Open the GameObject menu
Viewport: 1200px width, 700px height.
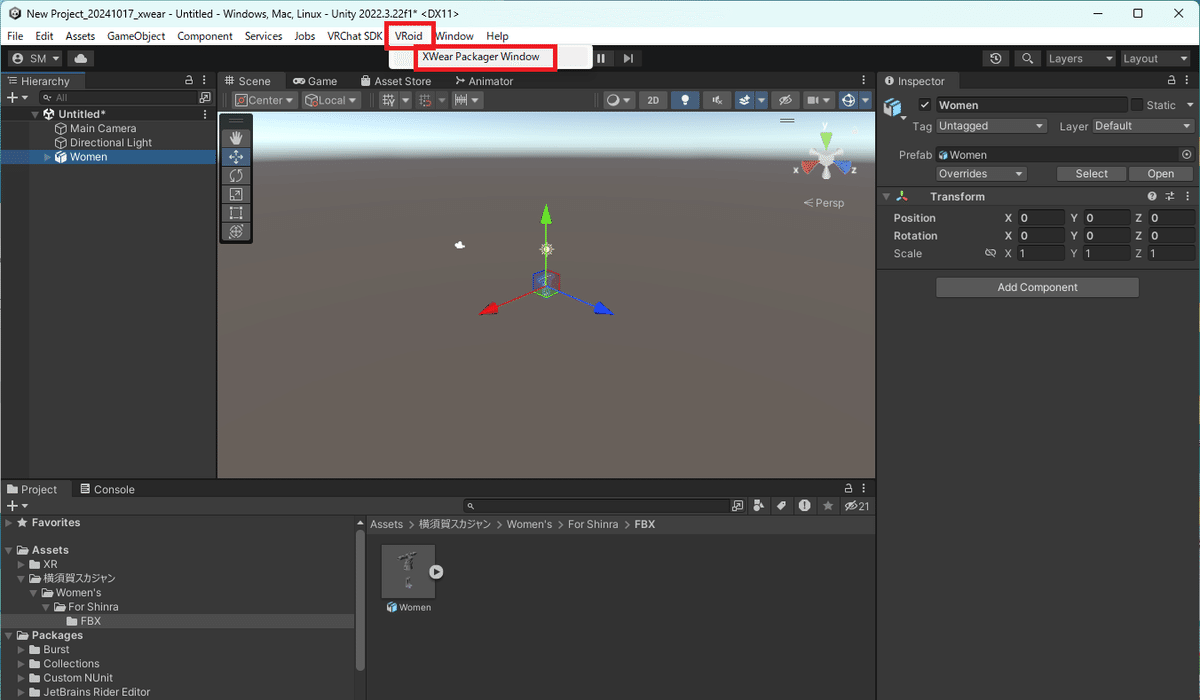click(x=136, y=36)
